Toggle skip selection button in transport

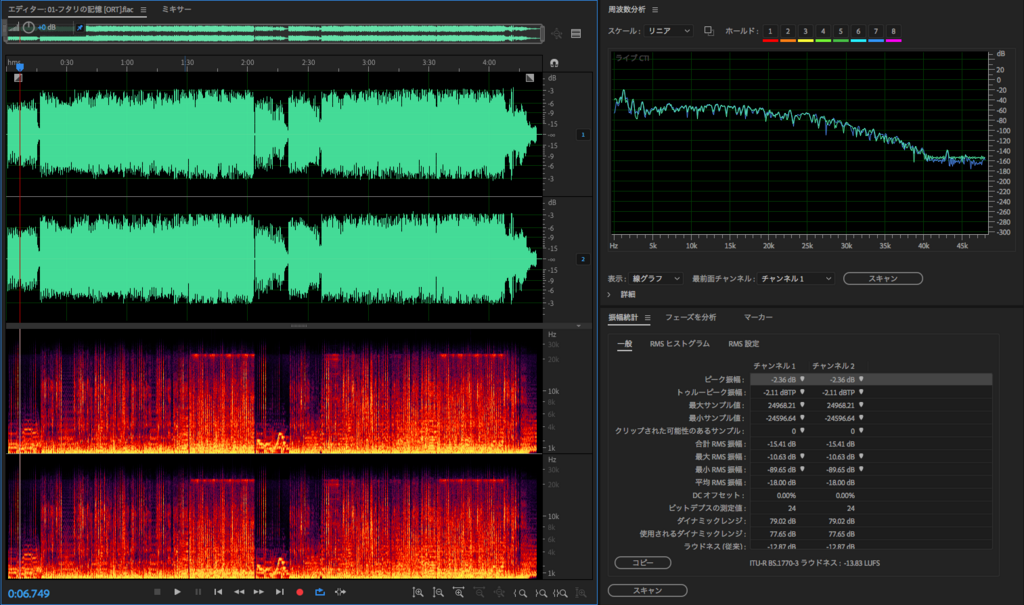tap(340, 592)
